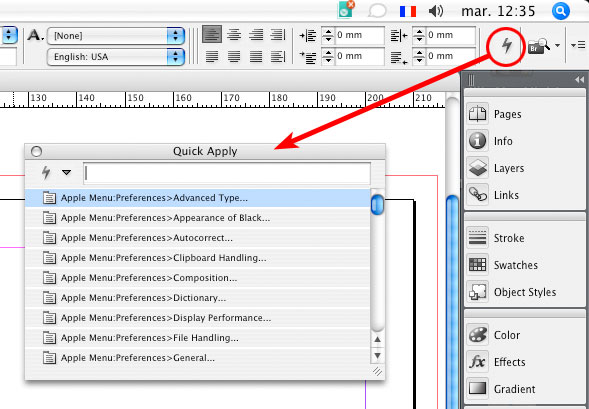Click the first line left indent field
The width and height of the screenshot is (589, 409).
(x=360, y=57)
